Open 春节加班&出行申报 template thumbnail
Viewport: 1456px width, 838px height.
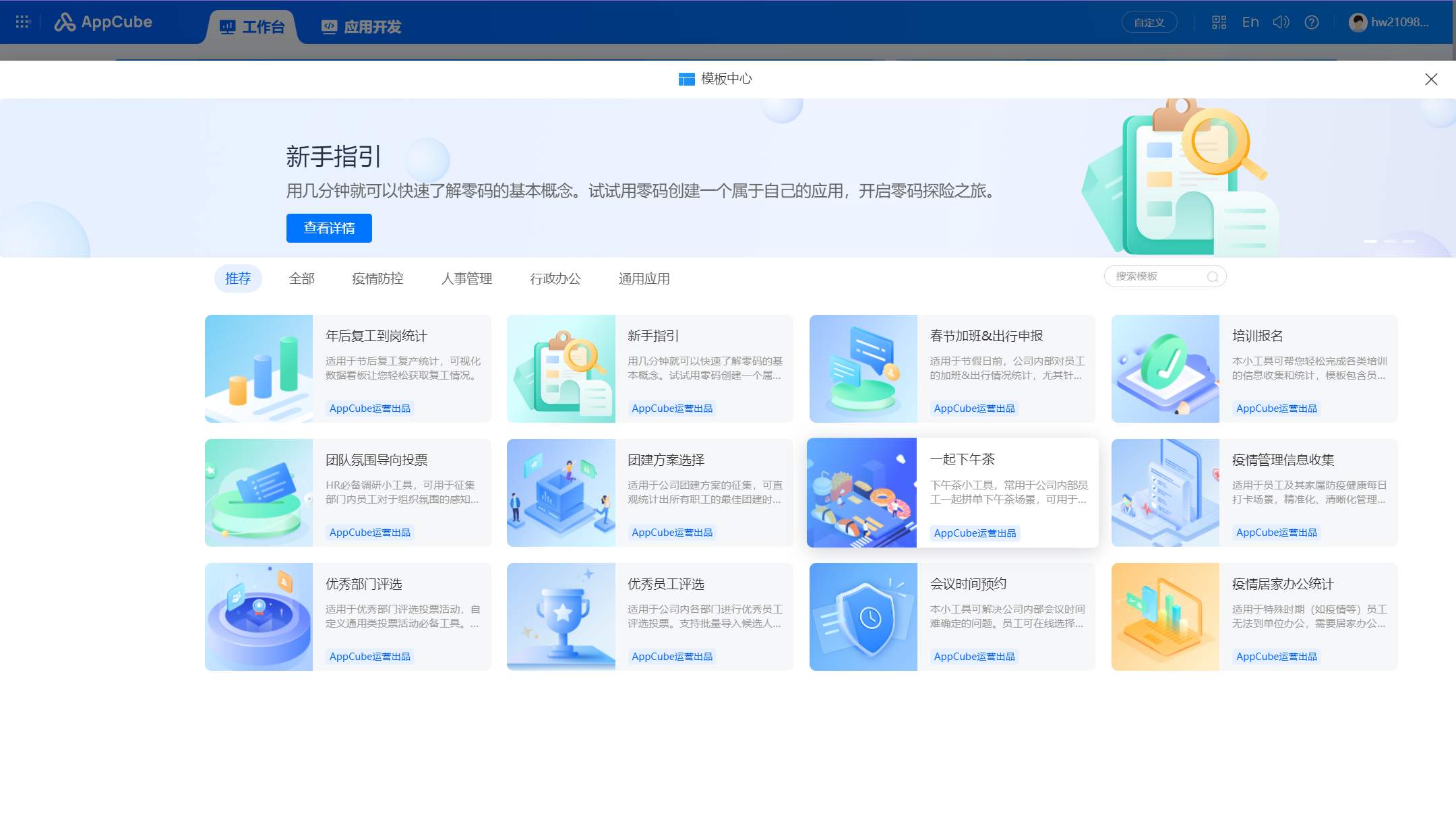tap(863, 369)
